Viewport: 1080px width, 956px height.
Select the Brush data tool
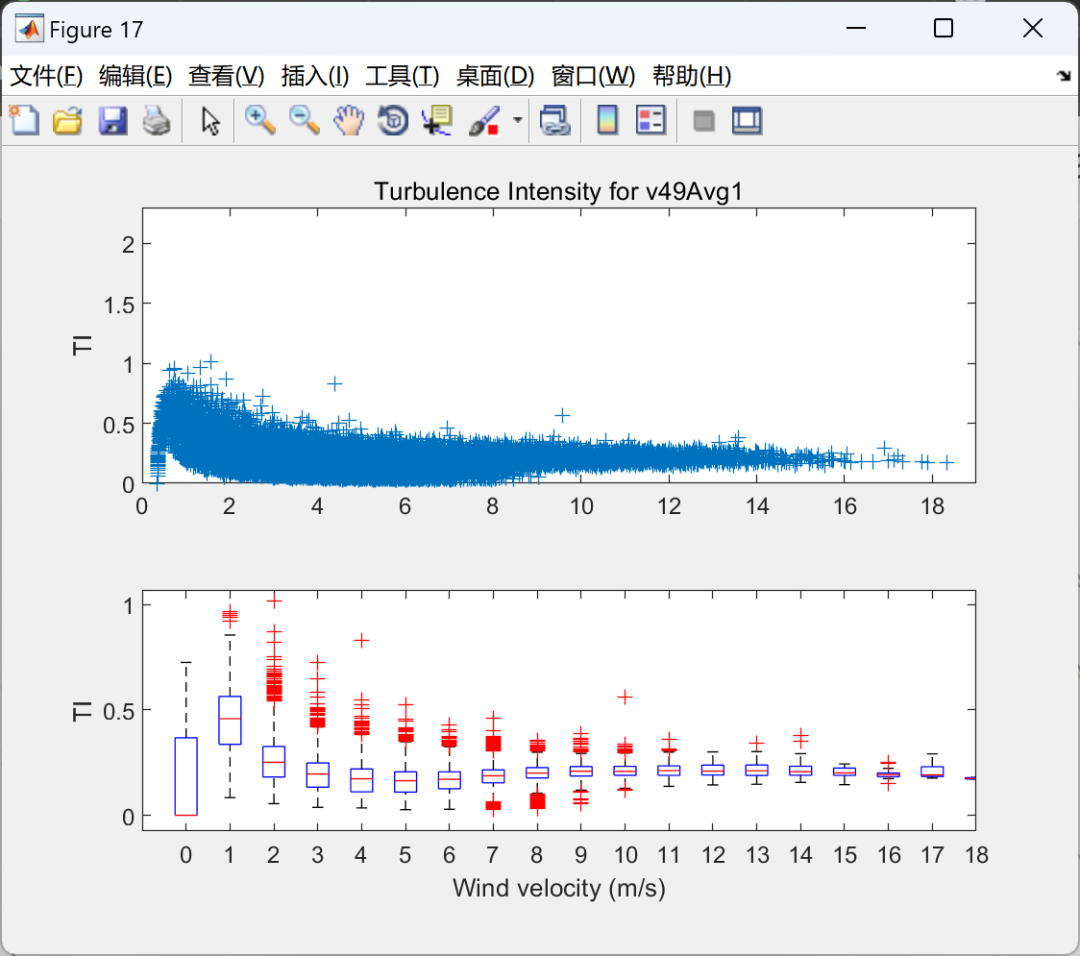coord(484,121)
